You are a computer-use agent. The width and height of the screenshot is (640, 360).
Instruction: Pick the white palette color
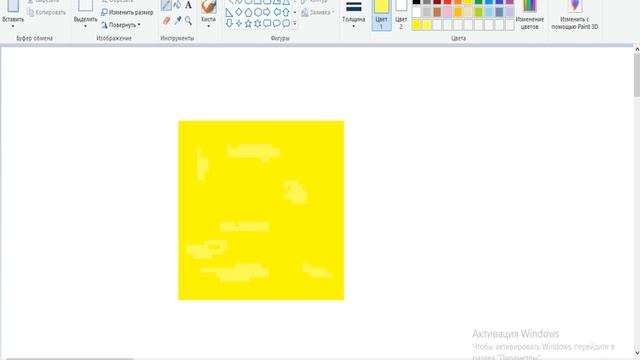pos(416,13)
